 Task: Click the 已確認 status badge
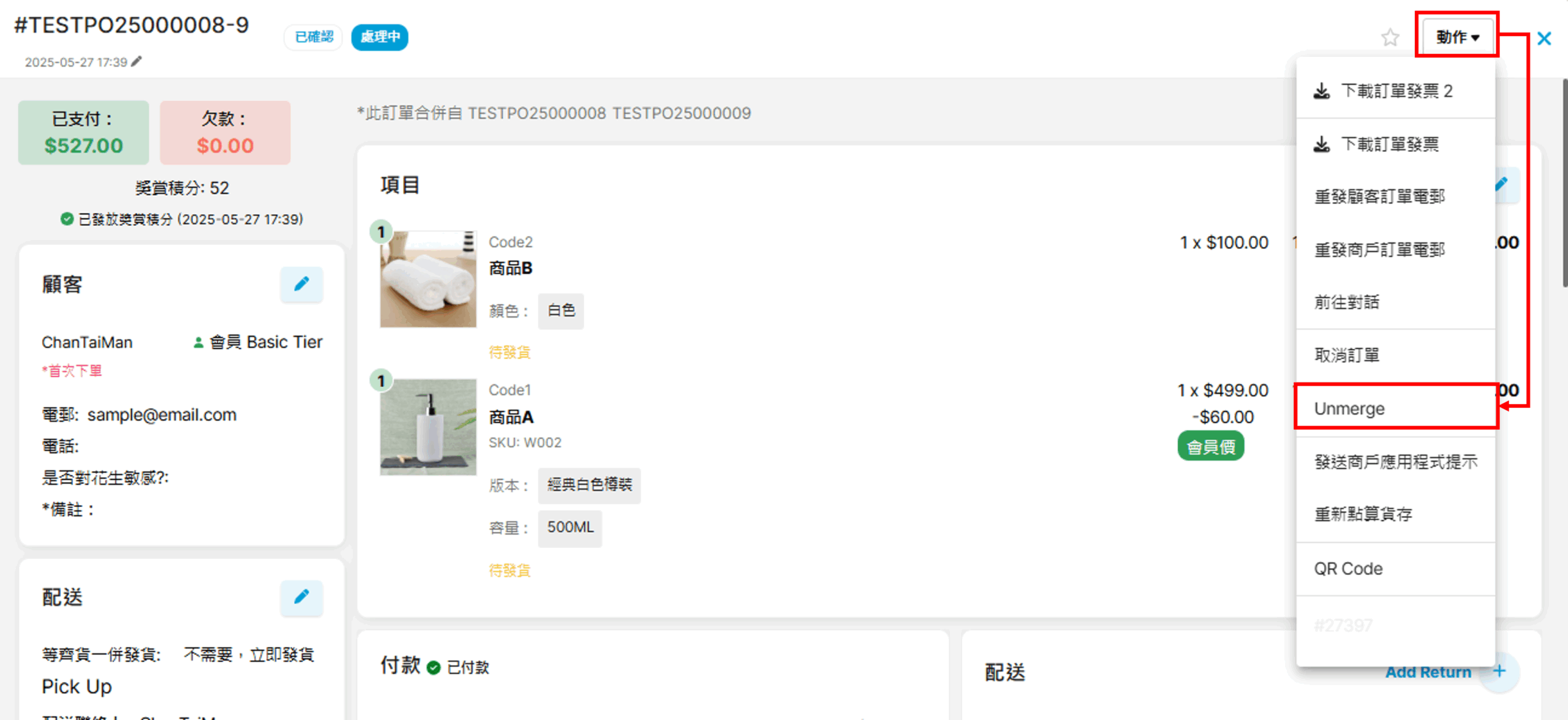(314, 37)
